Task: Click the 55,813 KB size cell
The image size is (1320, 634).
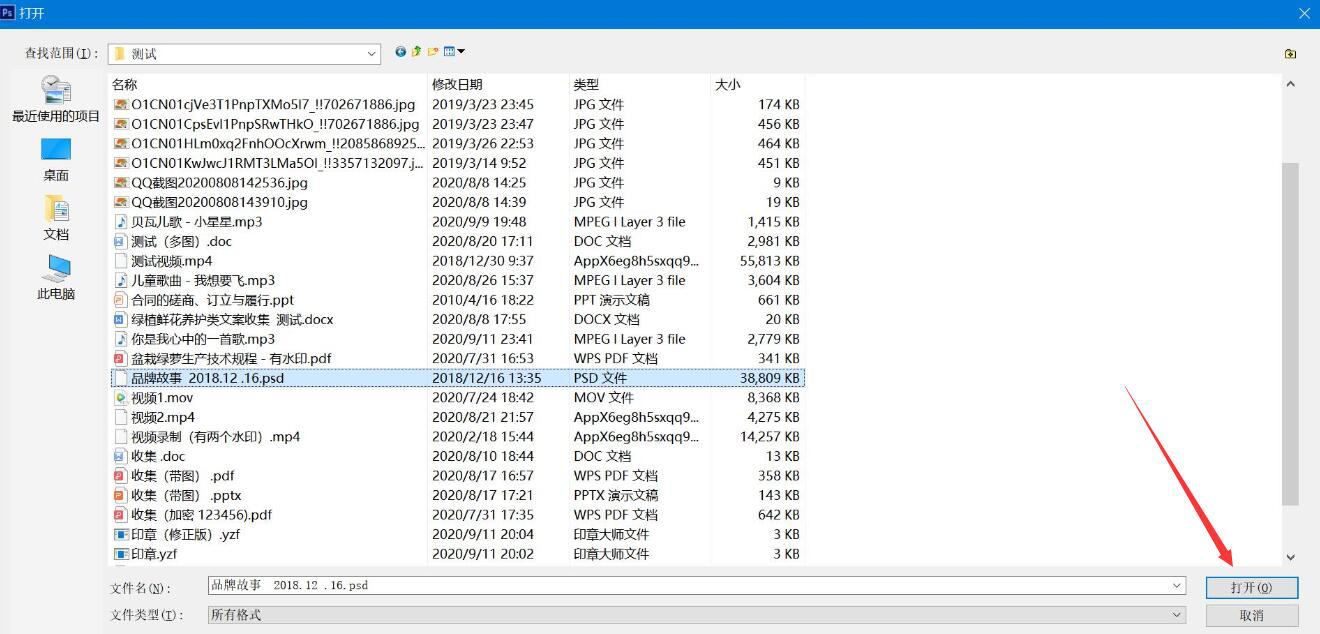Action: coord(770,261)
